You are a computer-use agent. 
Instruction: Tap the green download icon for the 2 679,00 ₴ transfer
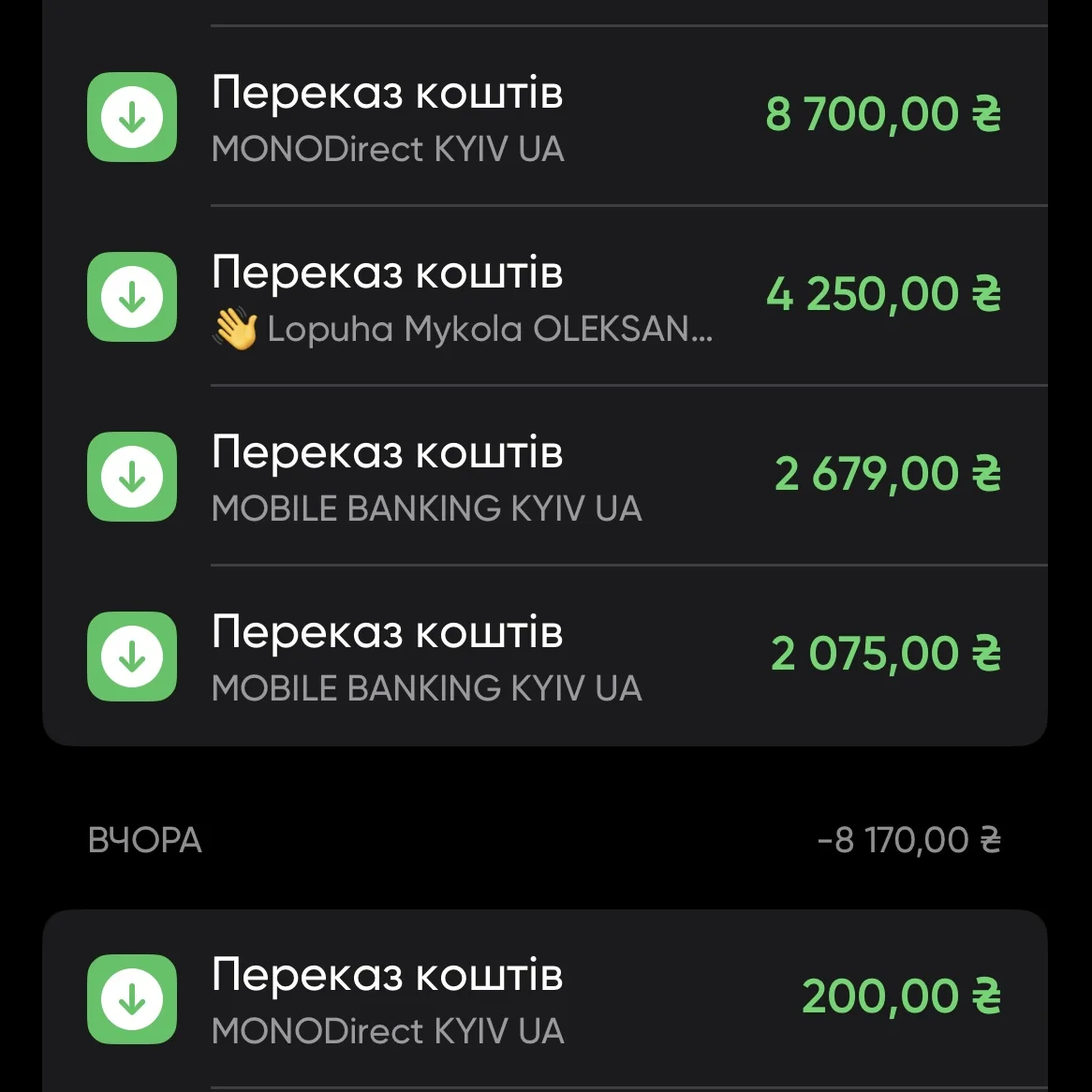[132, 477]
